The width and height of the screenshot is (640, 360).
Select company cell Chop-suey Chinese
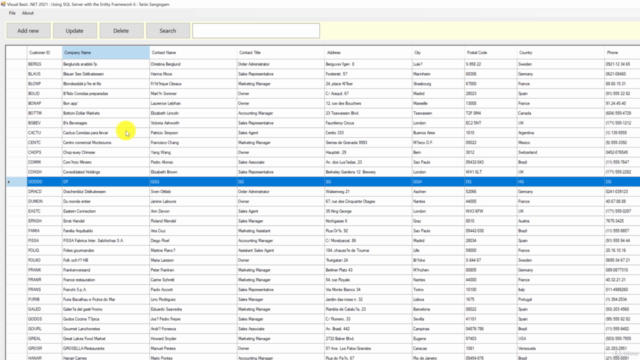click(106, 152)
